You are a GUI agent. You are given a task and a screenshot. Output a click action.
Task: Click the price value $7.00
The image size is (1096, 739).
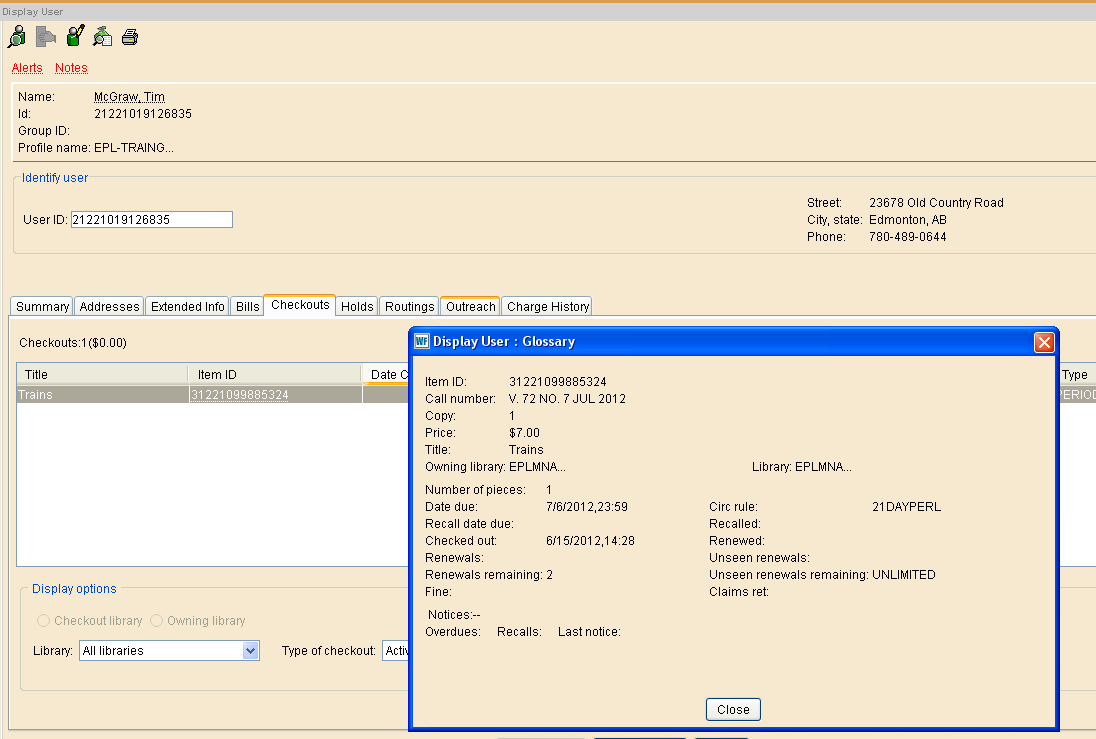click(524, 433)
